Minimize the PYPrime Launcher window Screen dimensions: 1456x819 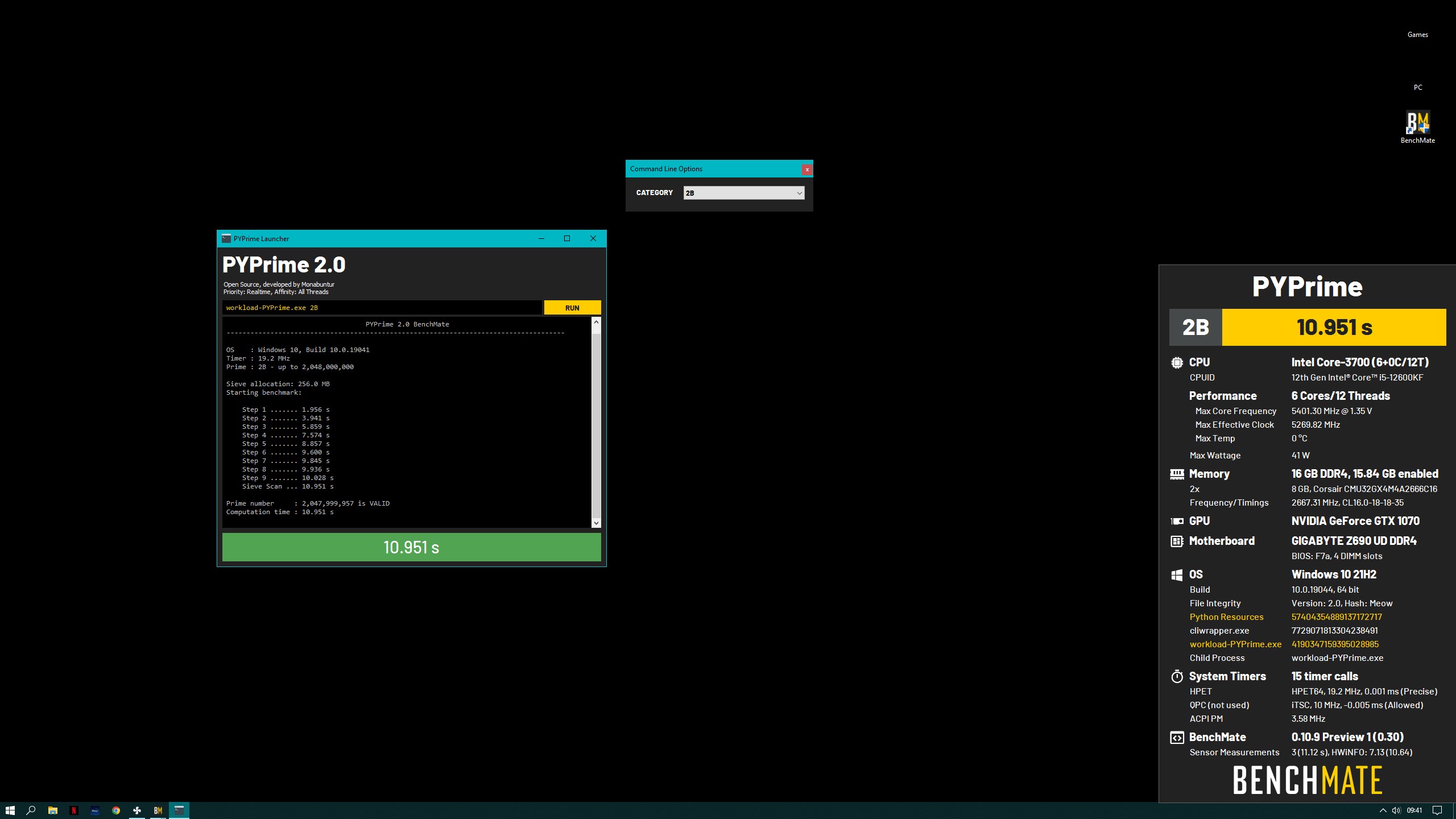(x=541, y=238)
